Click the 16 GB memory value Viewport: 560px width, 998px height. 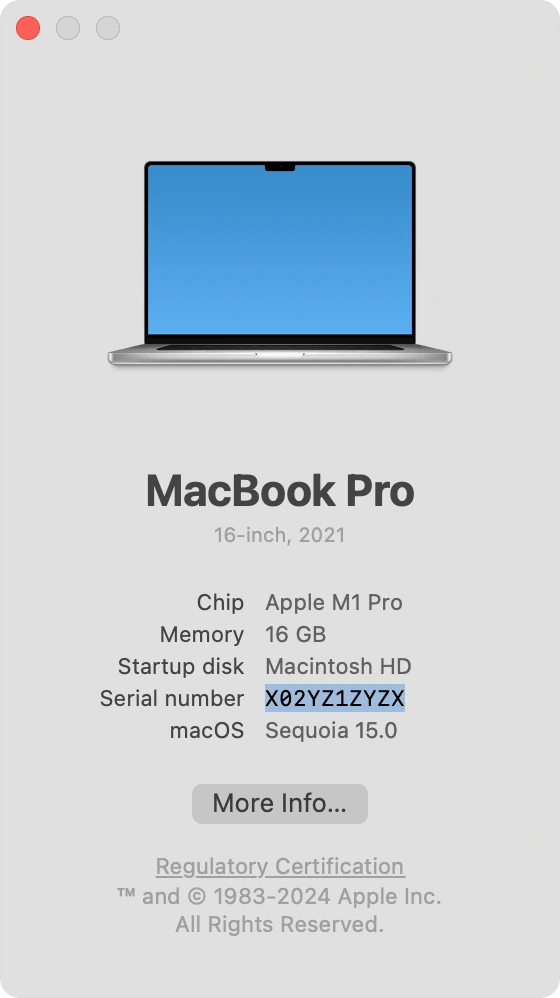click(x=295, y=634)
